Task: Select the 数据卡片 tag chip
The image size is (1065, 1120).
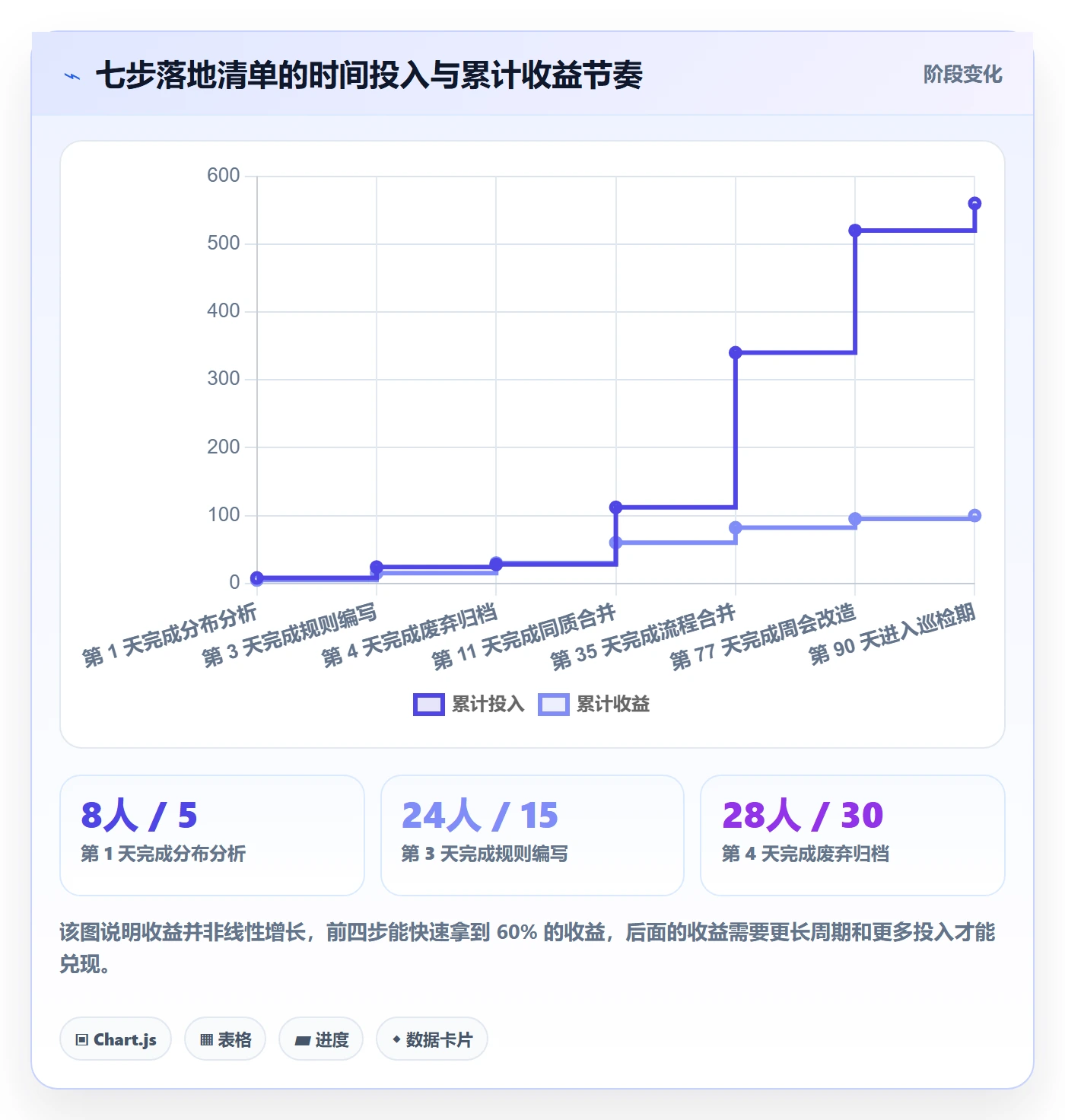Action: point(432,1039)
